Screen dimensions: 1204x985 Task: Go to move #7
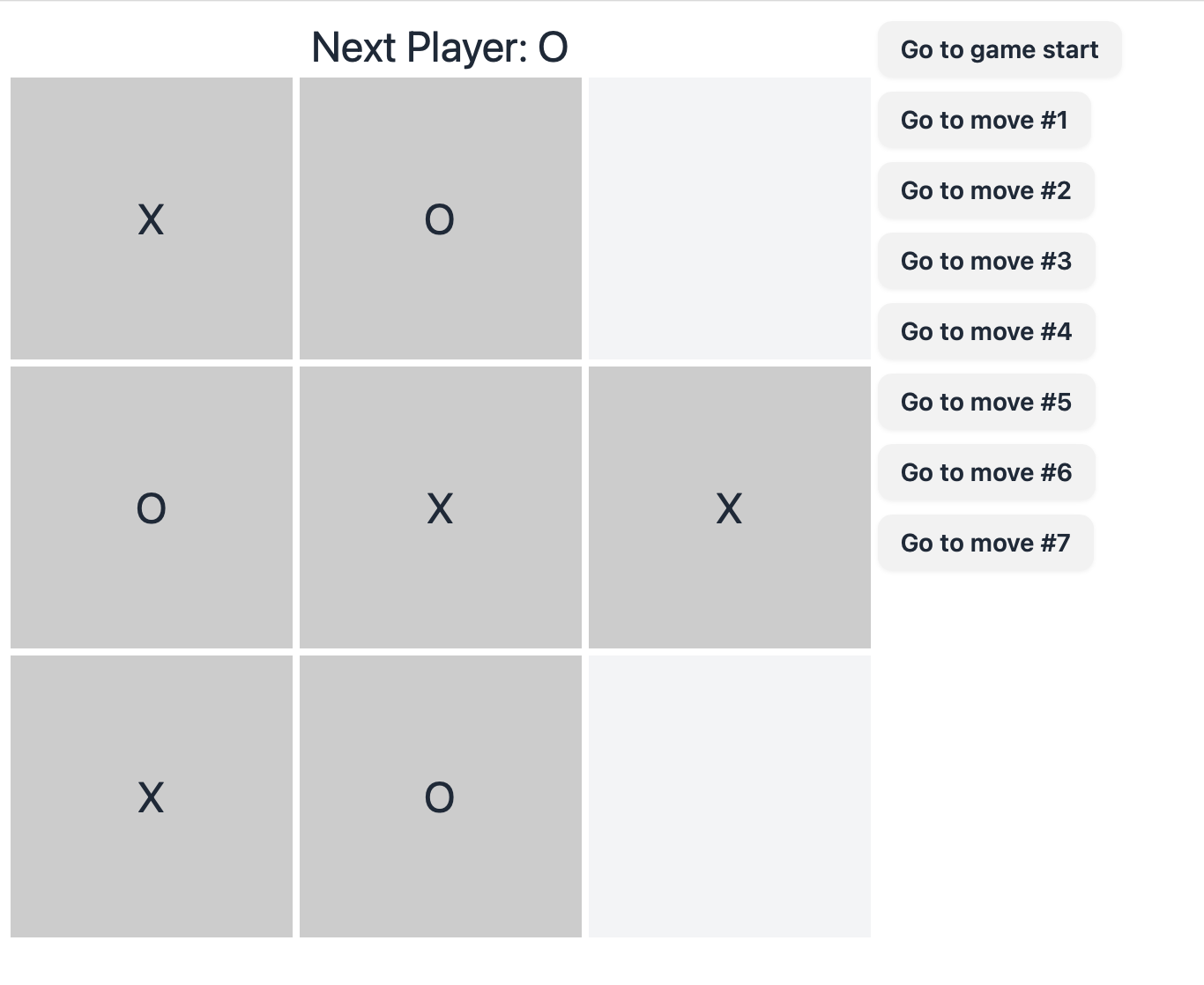[985, 543]
